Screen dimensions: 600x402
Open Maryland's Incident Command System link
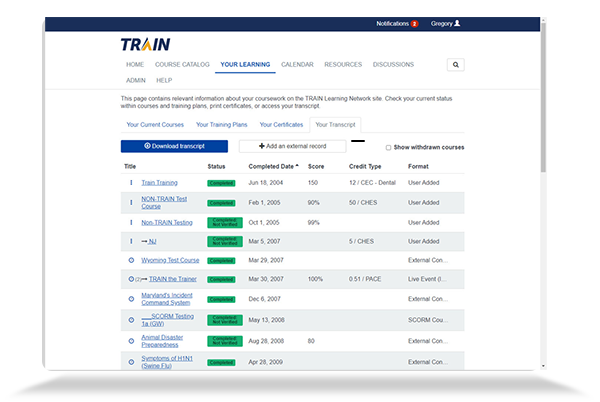point(167,299)
